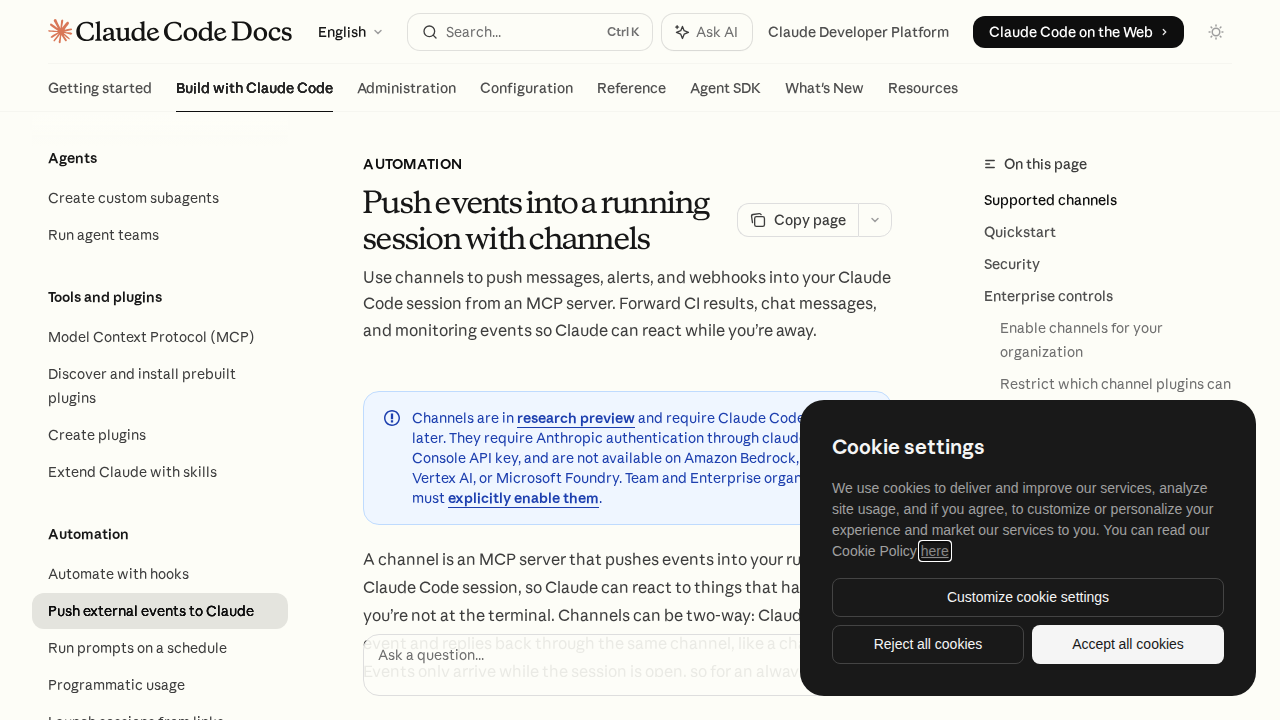Click the Search field

(530, 32)
